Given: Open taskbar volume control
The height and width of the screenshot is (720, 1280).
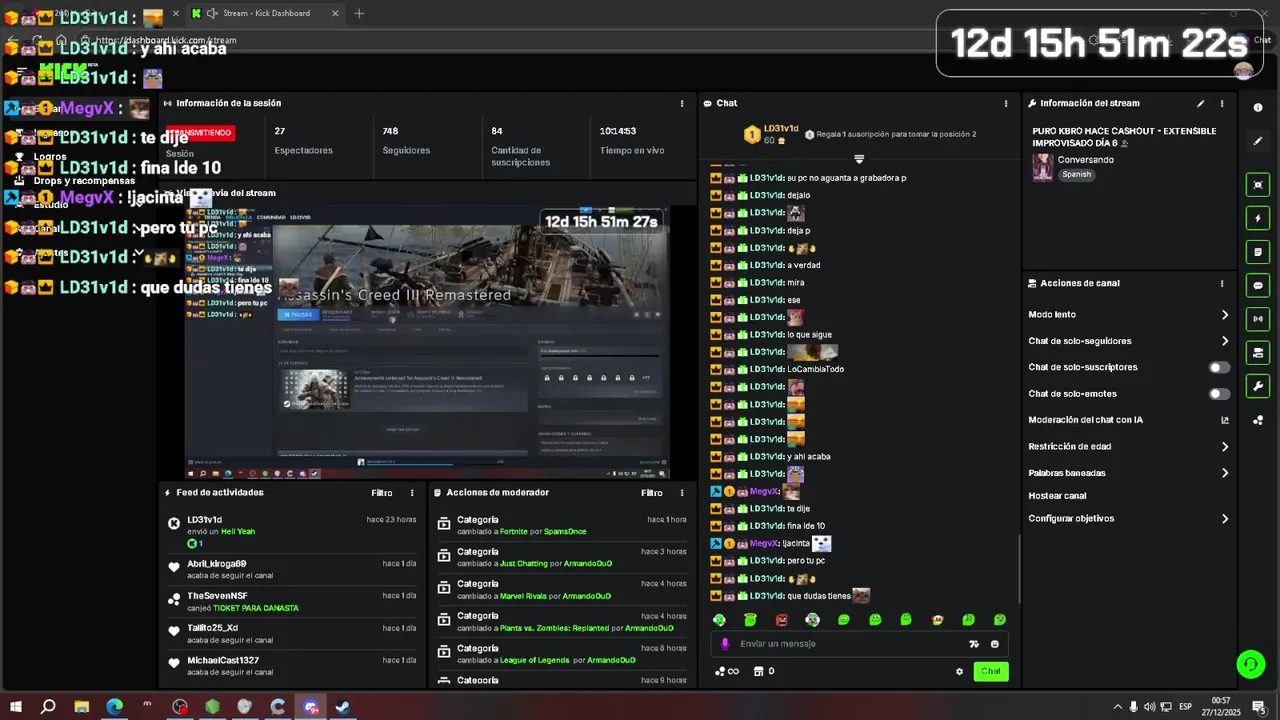Looking at the screenshot, I should tap(1149, 707).
